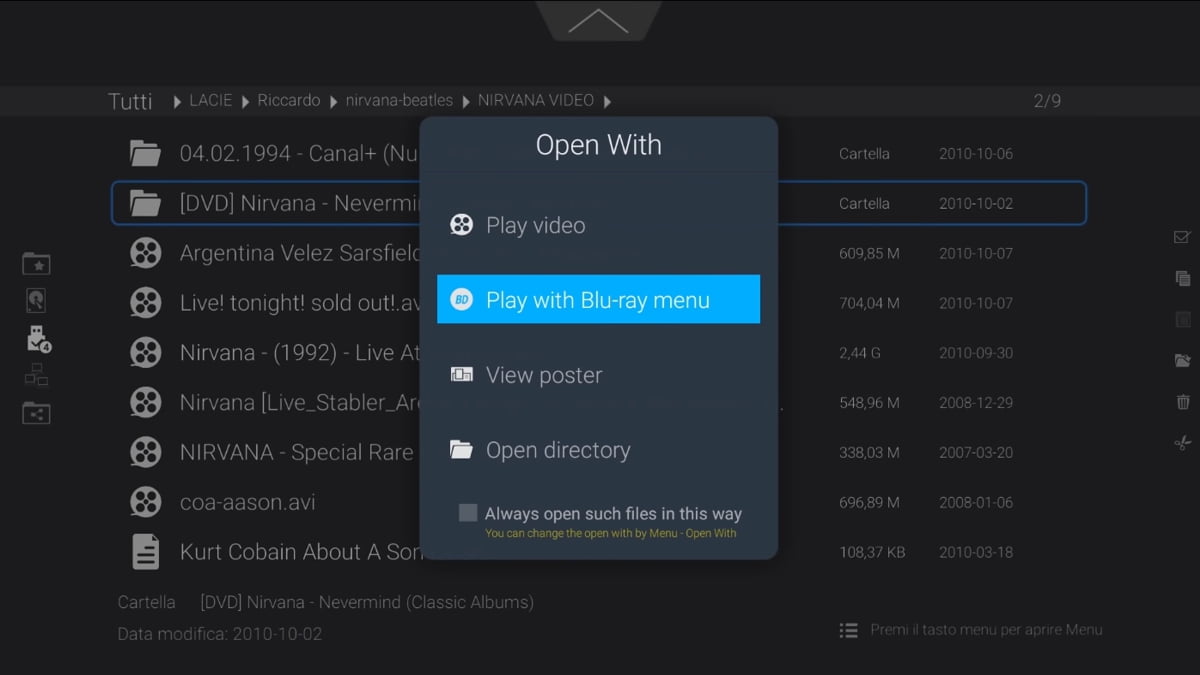Click the dimmed paste icon in right toolbar
The width and height of the screenshot is (1200, 675).
[1183, 320]
